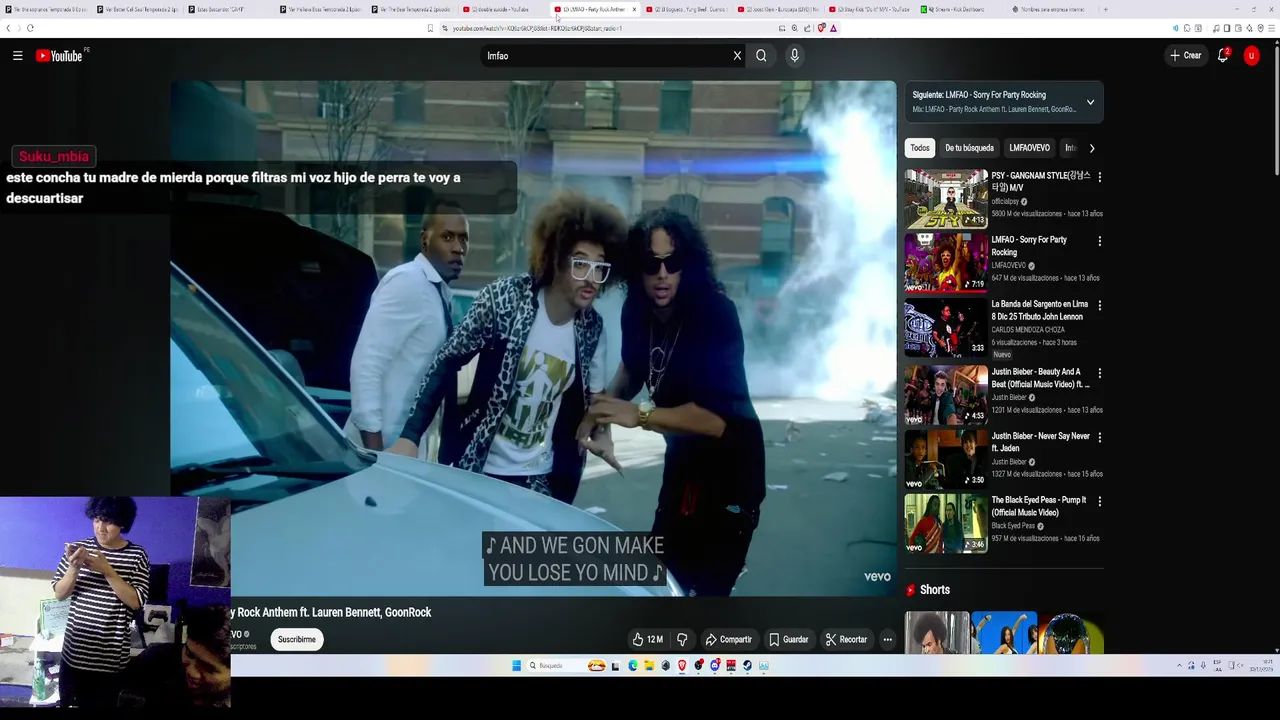The height and width of the screenshot is (720, 1280).
Task: Open a new browser tab with plus
Action: tap(1105, 9)
